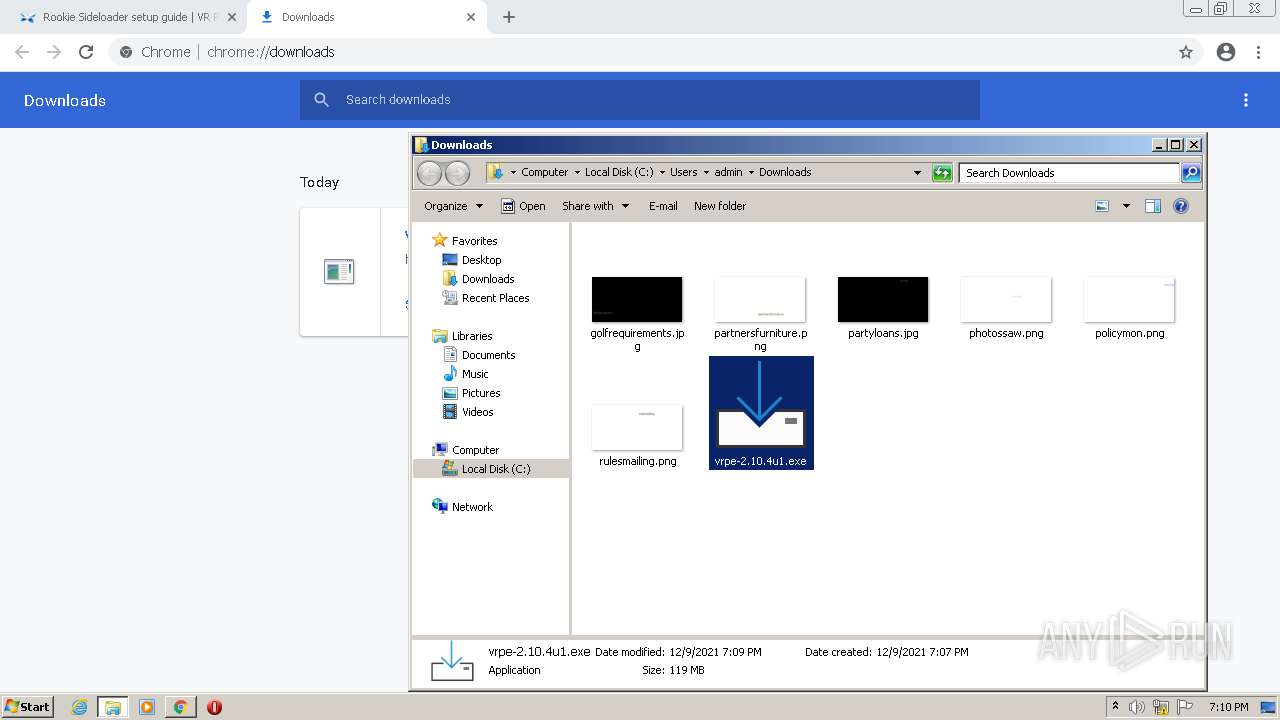
Task: Select Local Disk (C:) in breadcrumb
Action: [619, 172]
